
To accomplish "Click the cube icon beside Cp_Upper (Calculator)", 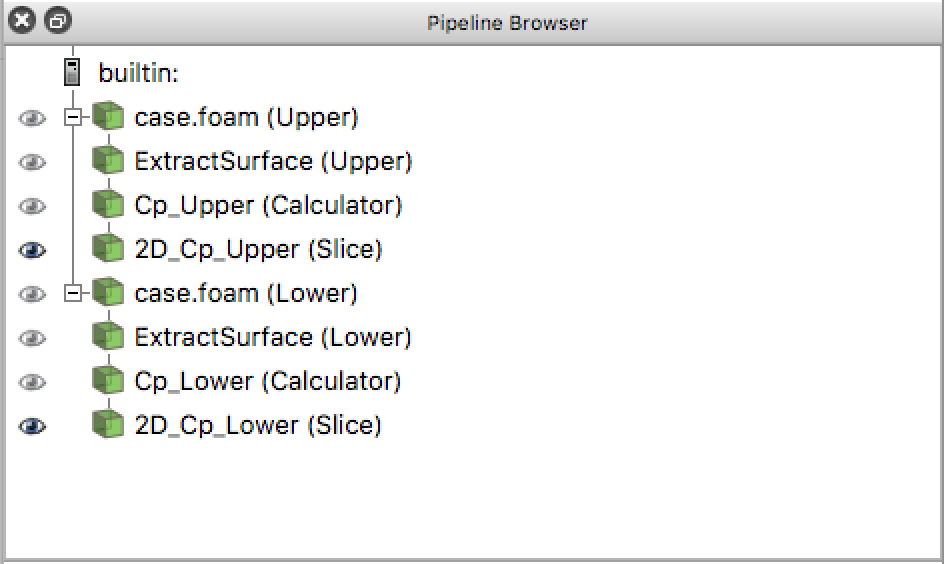I will [x=108, y=205].
